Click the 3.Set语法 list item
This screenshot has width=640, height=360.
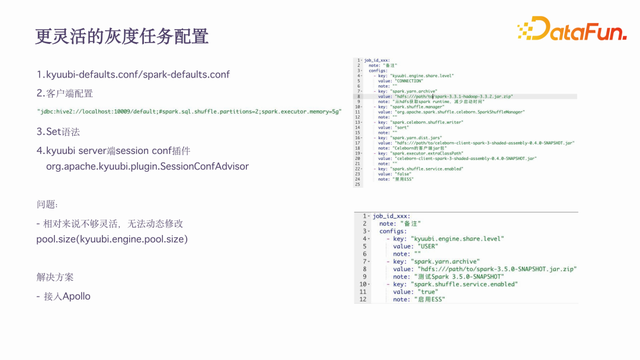click(x=58, y=132)
